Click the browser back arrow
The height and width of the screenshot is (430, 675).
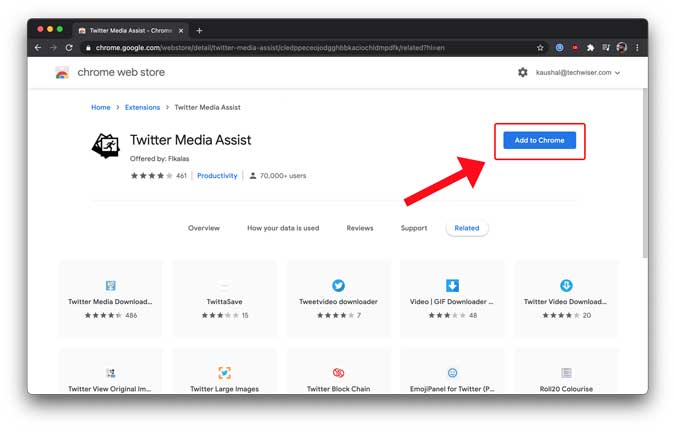(x=38, y=48)
